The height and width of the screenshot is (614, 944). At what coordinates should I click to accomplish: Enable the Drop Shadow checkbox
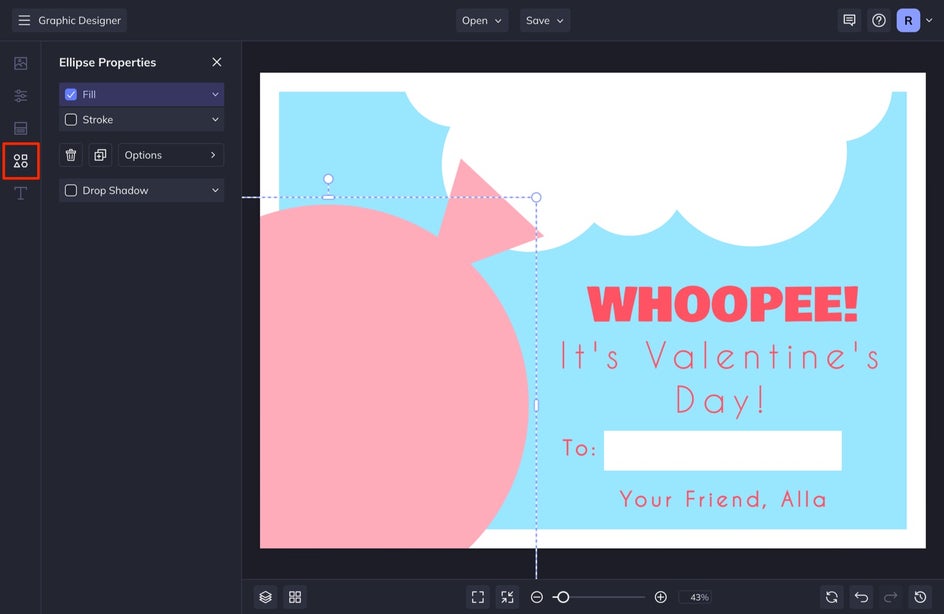tap(71, 190)
